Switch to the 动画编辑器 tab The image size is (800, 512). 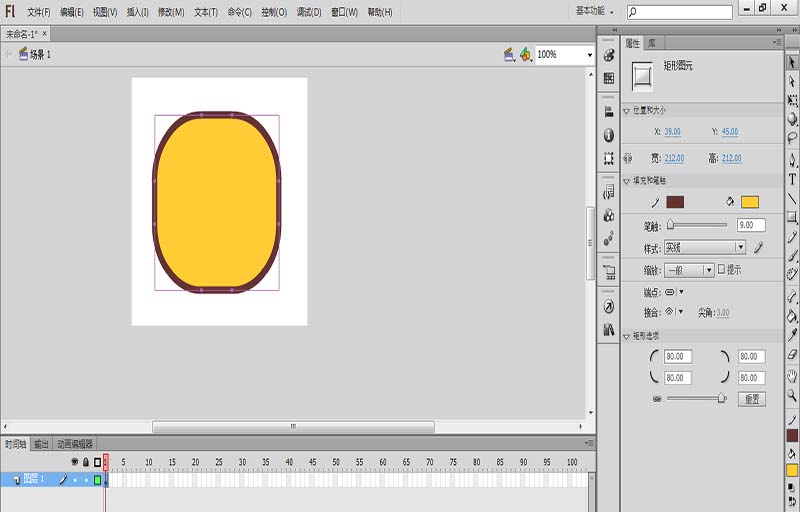[x=75, y=444]
